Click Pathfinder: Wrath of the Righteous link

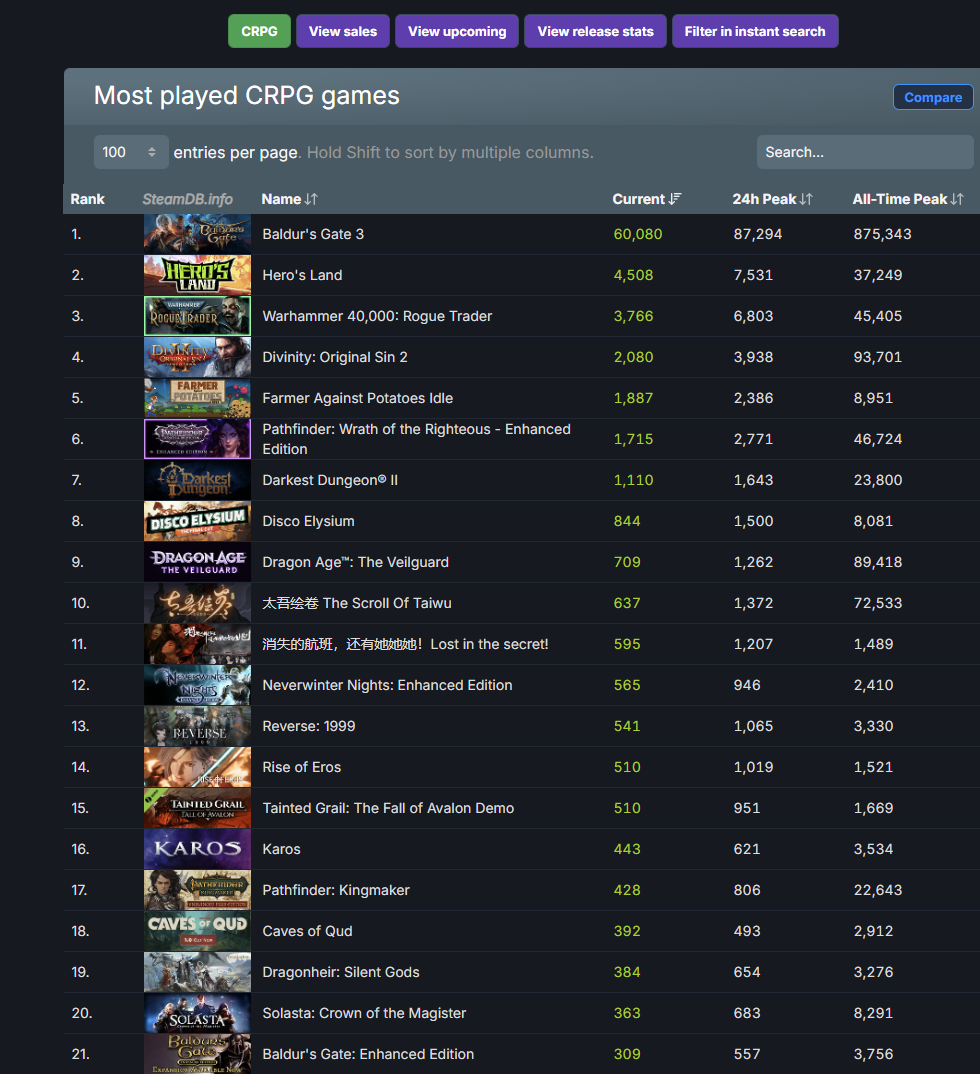coord(416,439)
